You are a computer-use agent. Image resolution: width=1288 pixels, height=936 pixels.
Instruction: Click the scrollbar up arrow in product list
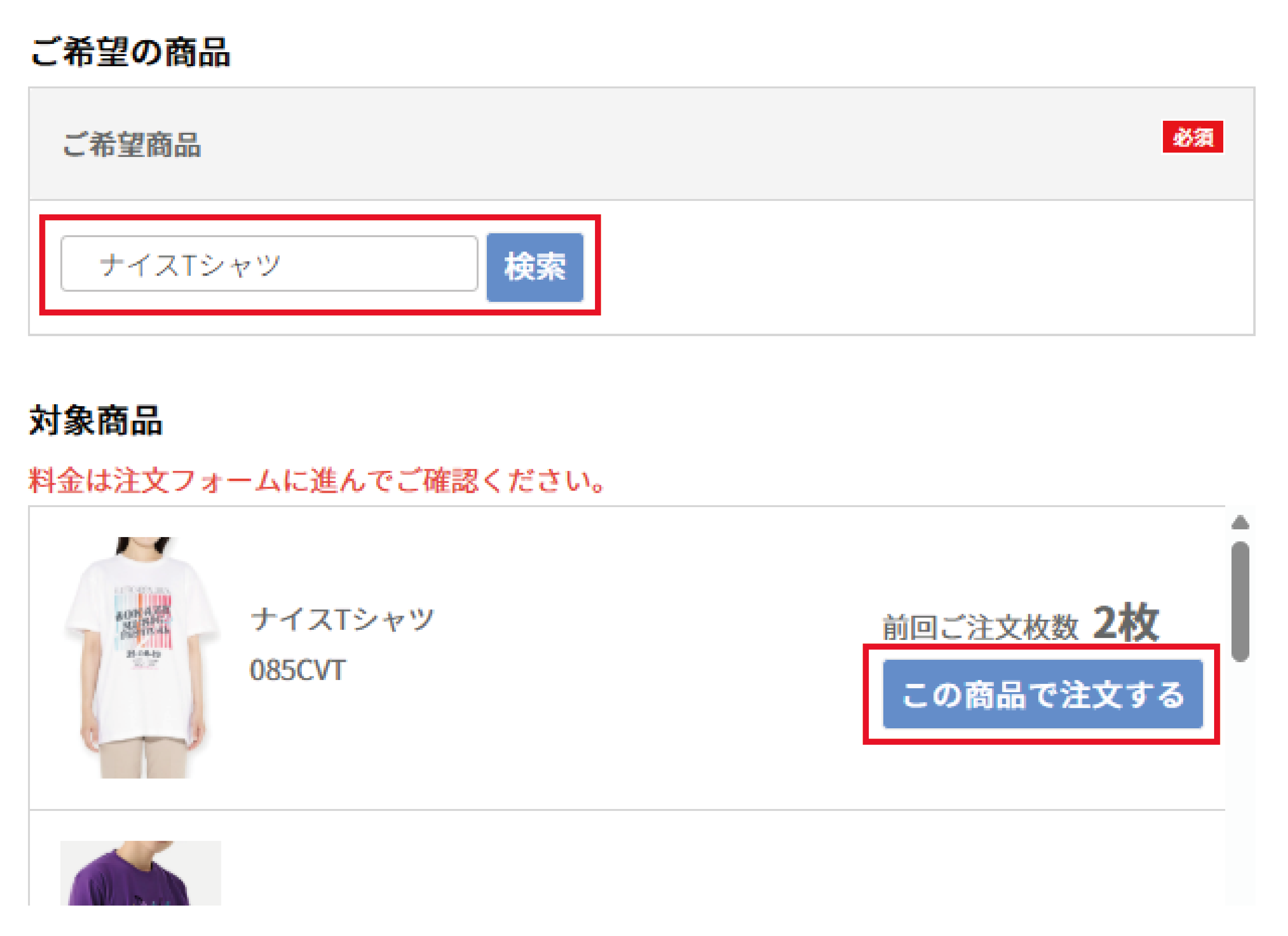(x=1240, y=522)
